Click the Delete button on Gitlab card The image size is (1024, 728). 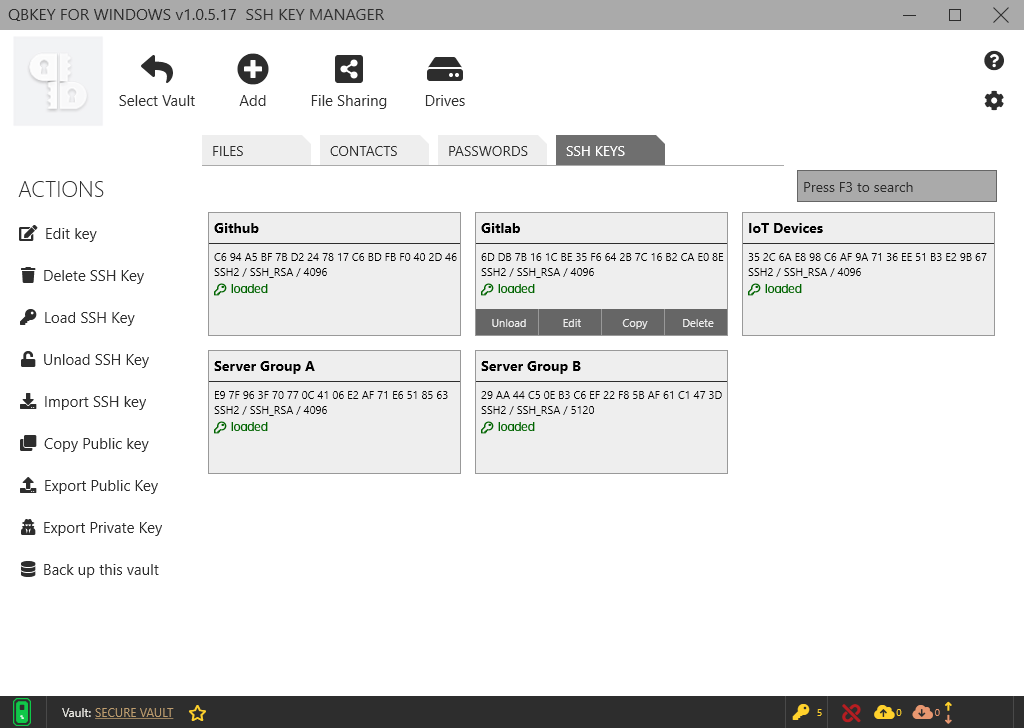(697, 323)
